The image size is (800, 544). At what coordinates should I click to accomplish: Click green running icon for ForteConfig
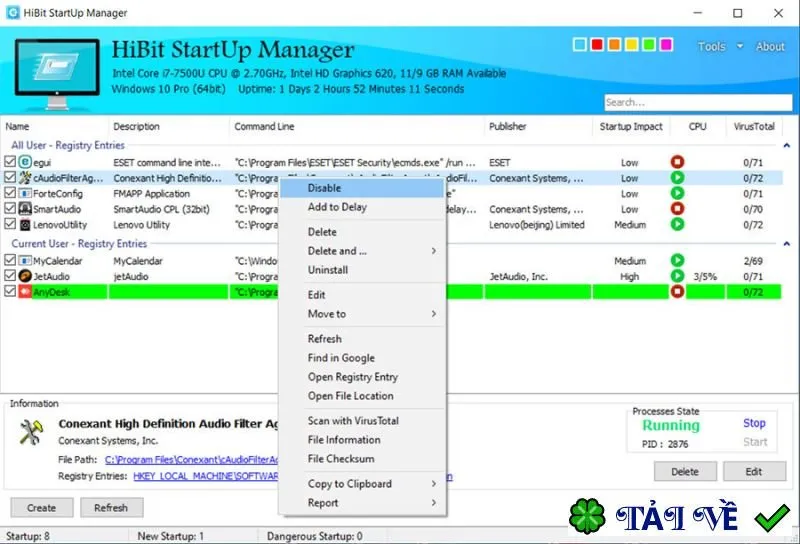pos(677,193)
